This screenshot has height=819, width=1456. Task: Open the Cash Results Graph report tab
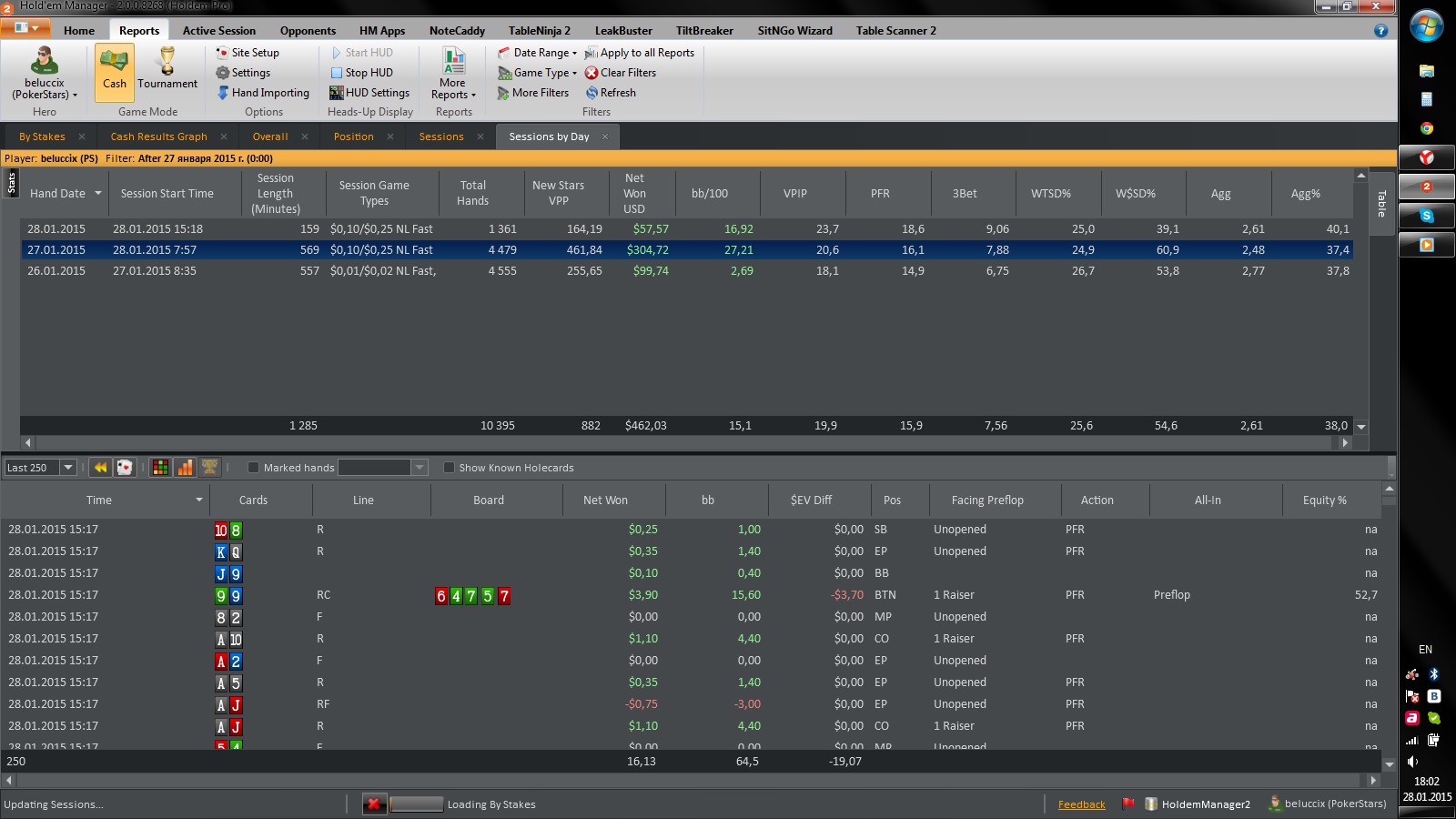pos(159,136)
